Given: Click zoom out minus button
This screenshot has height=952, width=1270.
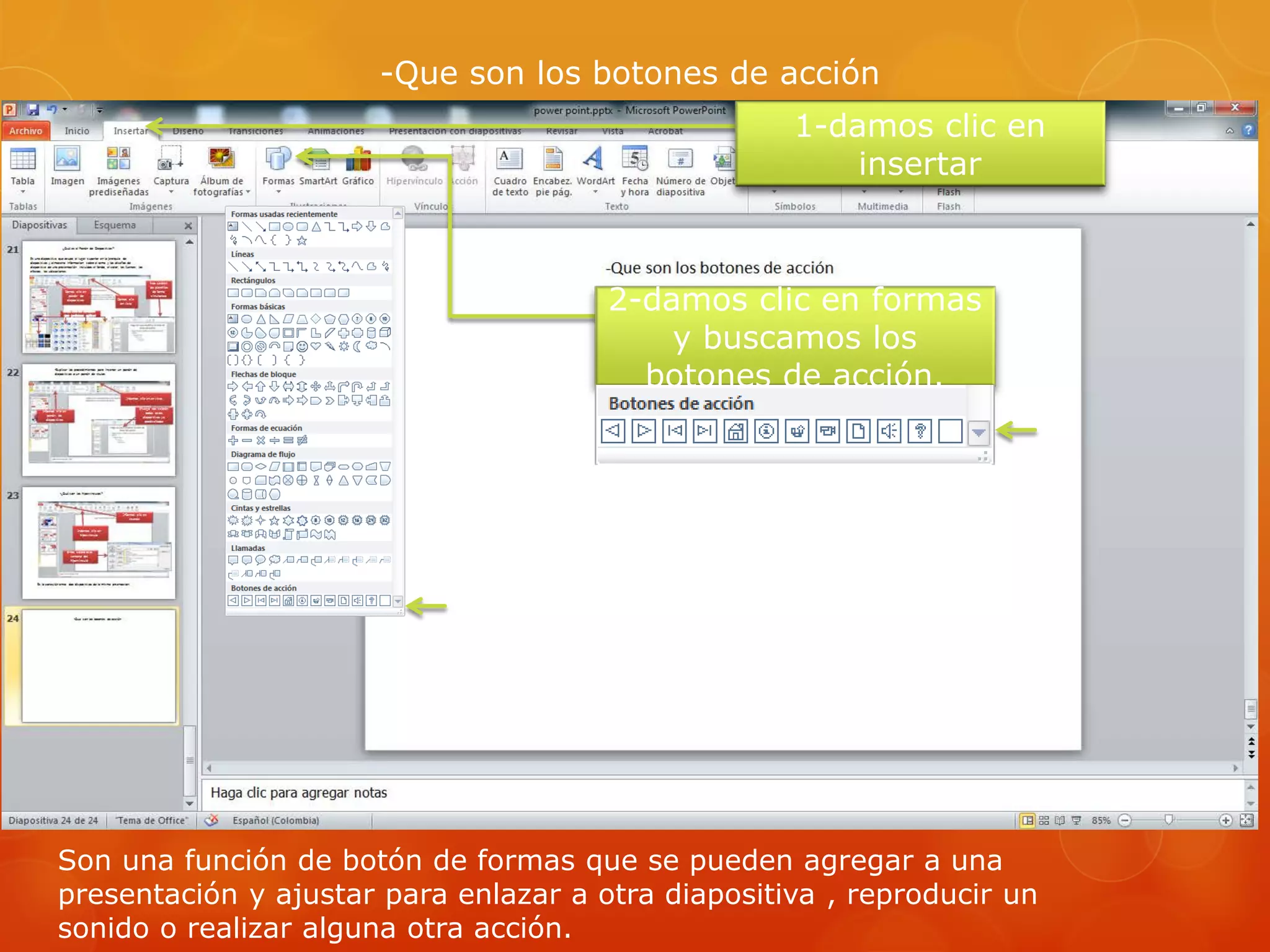Looking at the screenshot, I should click(1125, 820).
